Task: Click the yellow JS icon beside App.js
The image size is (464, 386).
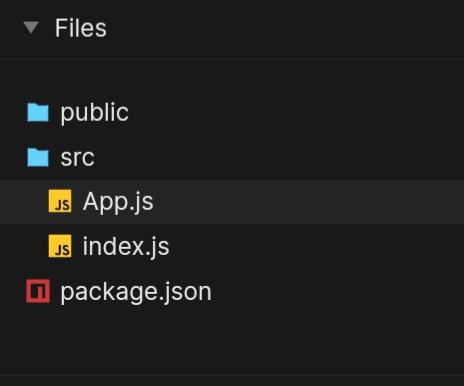Action: point(60,201)
